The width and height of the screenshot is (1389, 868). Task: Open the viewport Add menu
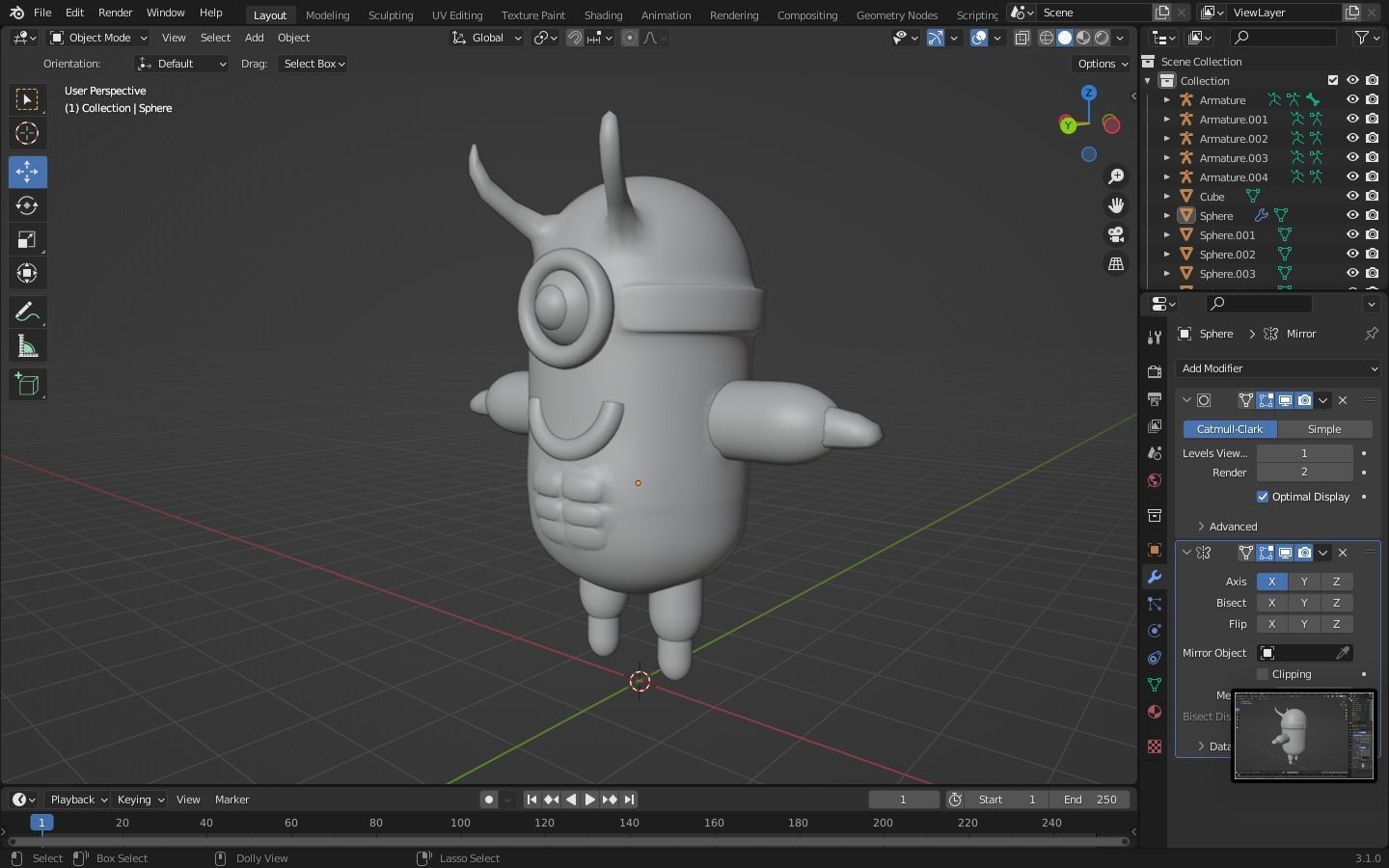254,38
